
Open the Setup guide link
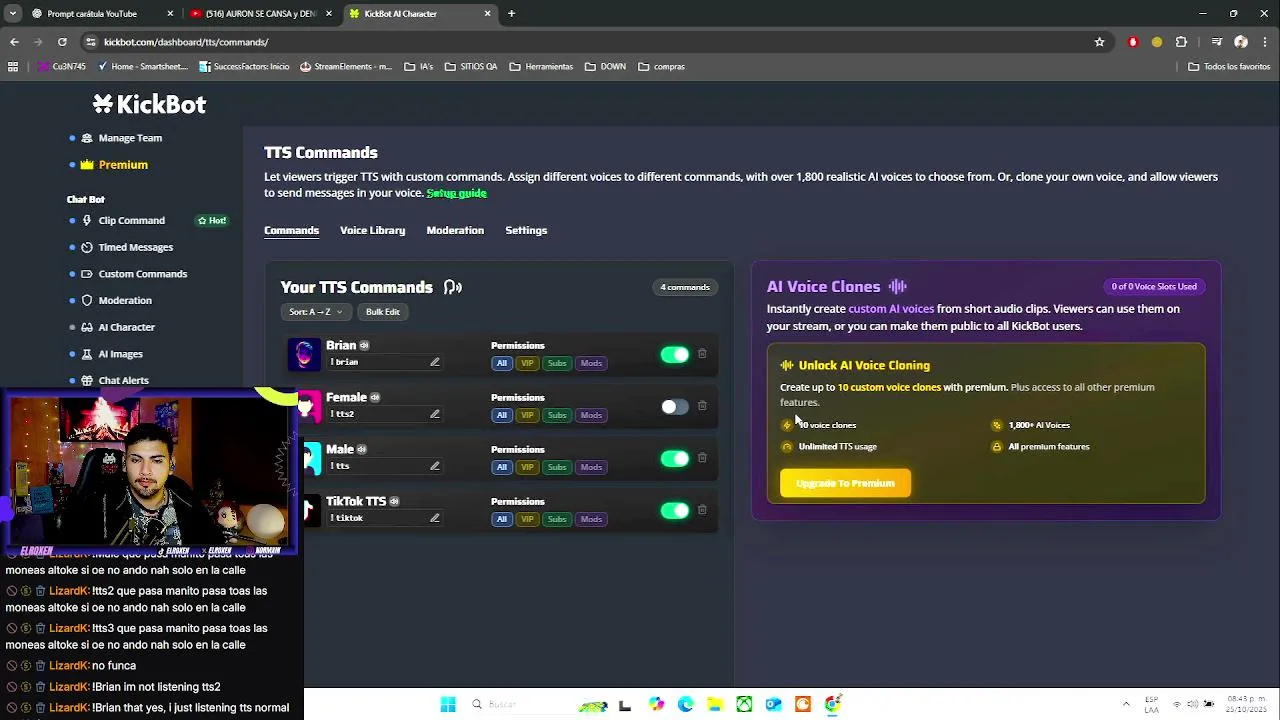pos(456,193)
